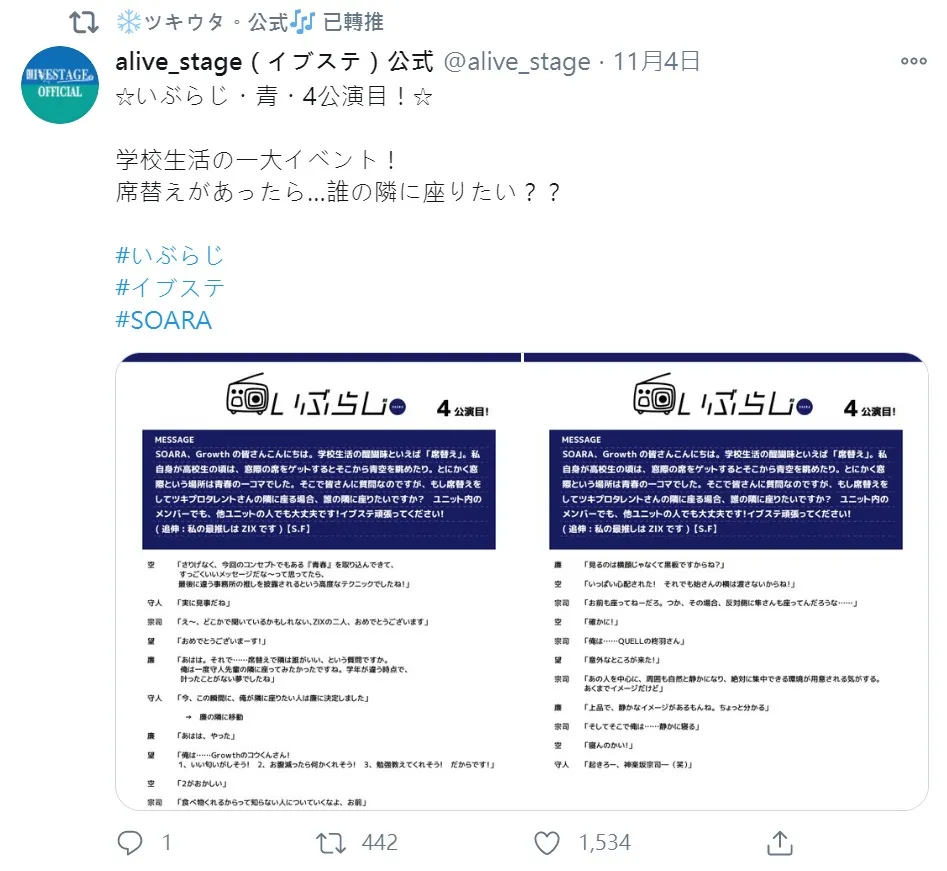
Task: Click the alive_stage (イブステ) 公式 display name
Action: coord(275,61)
